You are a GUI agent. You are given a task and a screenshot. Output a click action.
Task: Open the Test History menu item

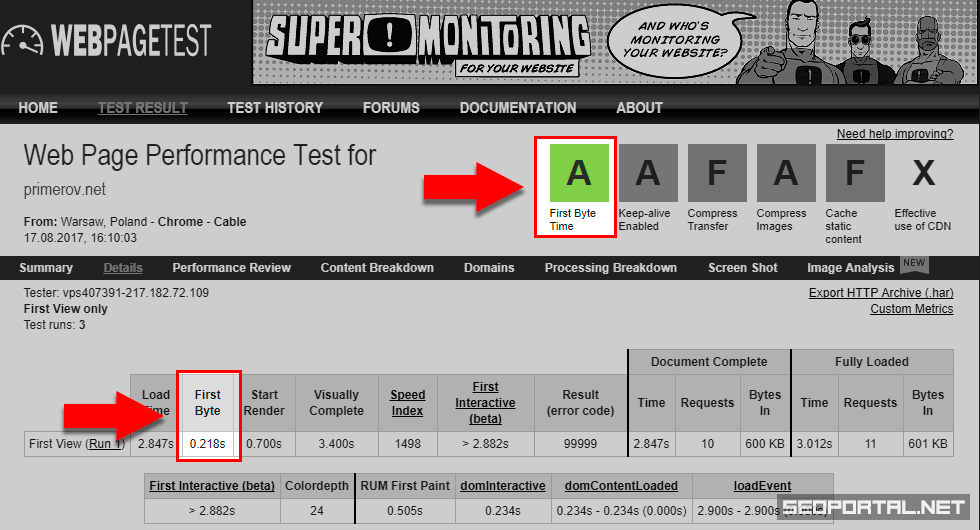275,108
